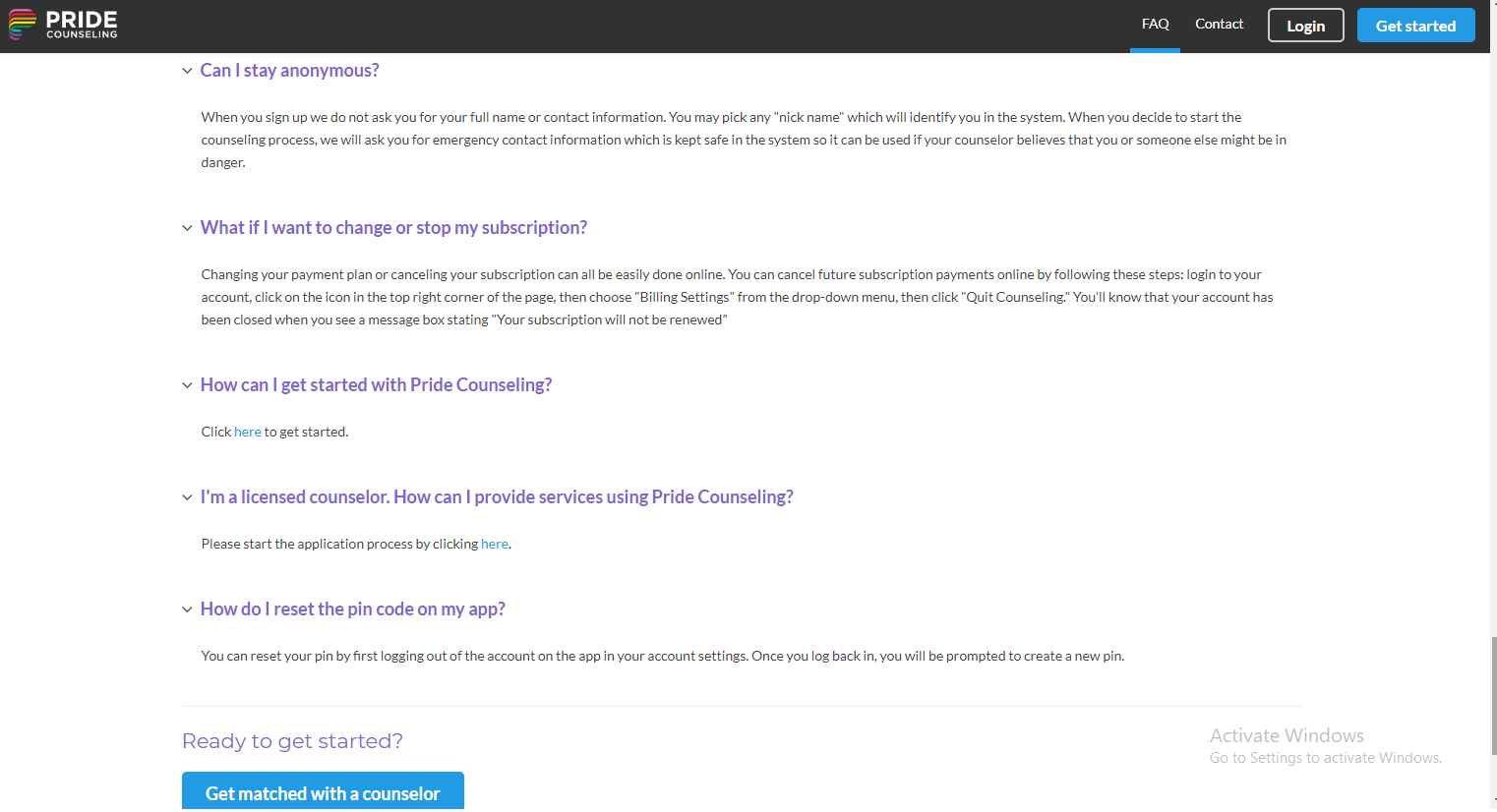Click the Login button
The height and width of the screenshot is (812, 1497).
(1305, 26)
